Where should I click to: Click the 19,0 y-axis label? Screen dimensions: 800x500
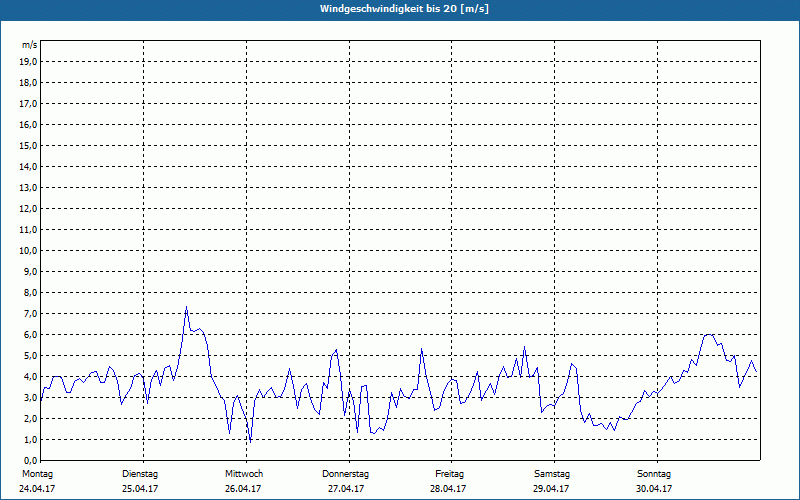[30, 62]
